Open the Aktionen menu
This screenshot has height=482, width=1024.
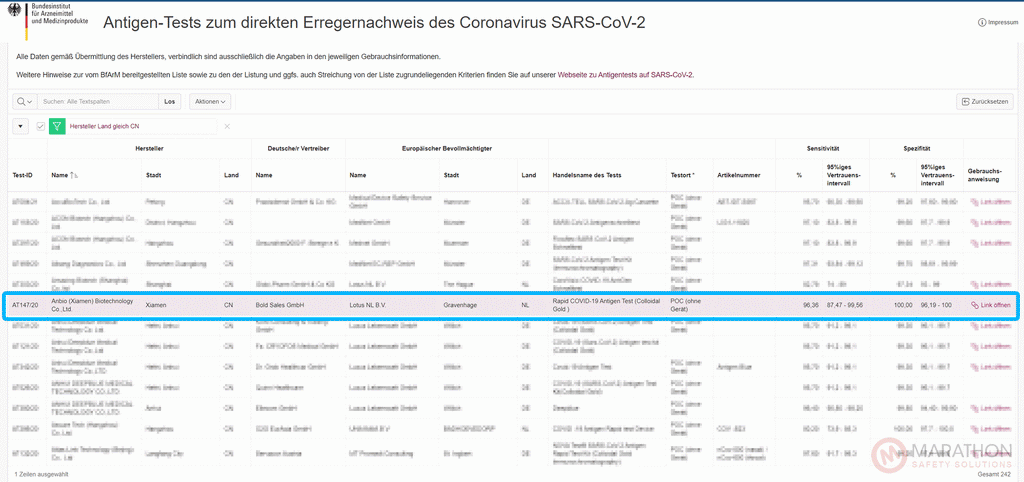click(x=210, y=102)
